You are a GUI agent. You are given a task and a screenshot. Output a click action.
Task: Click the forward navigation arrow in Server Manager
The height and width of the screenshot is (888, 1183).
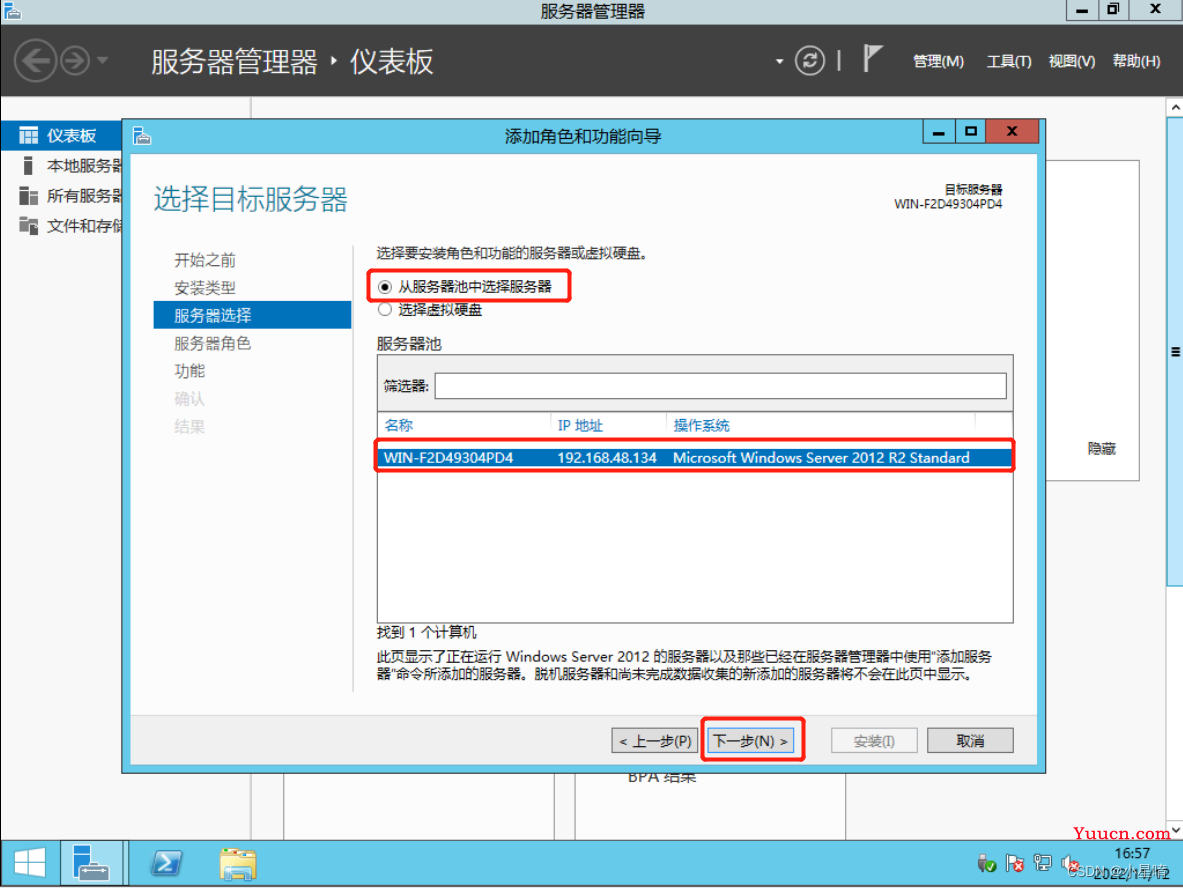[x=75, y=60]
